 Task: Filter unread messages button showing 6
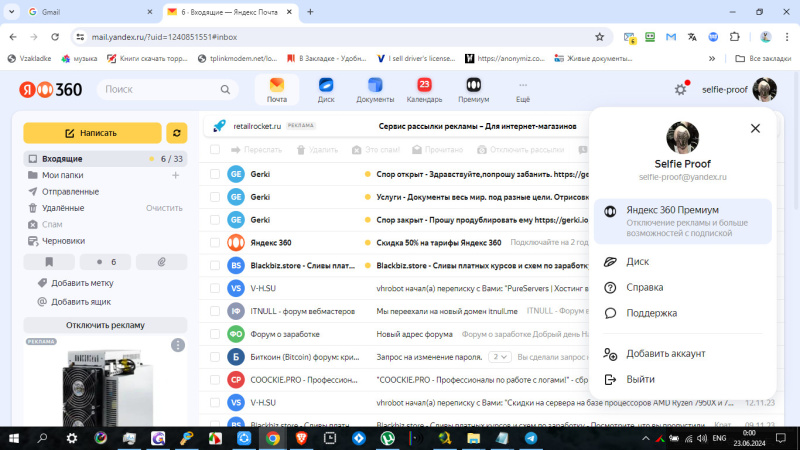pyautogui.click(x=106, y=262)
